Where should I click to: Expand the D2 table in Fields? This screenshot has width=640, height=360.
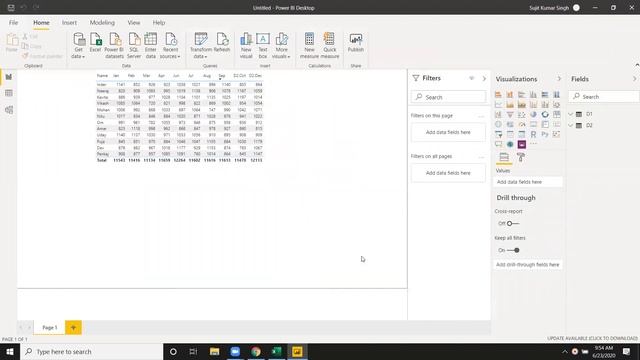click(x=571, y=125)
